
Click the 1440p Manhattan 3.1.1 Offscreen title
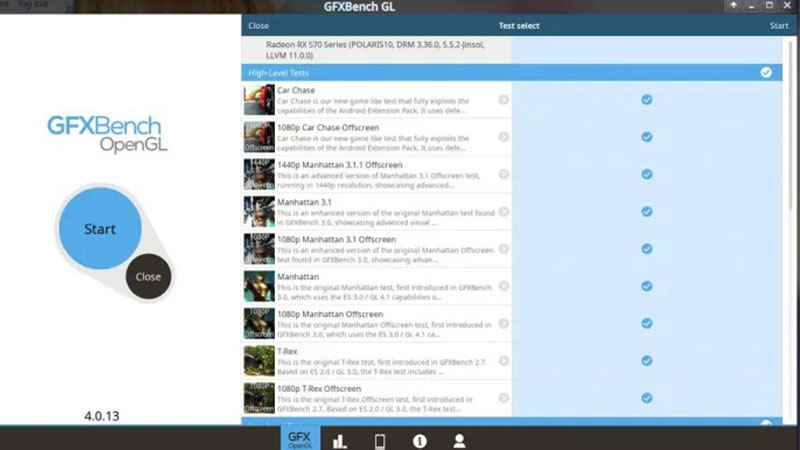(x=340, y=165)
